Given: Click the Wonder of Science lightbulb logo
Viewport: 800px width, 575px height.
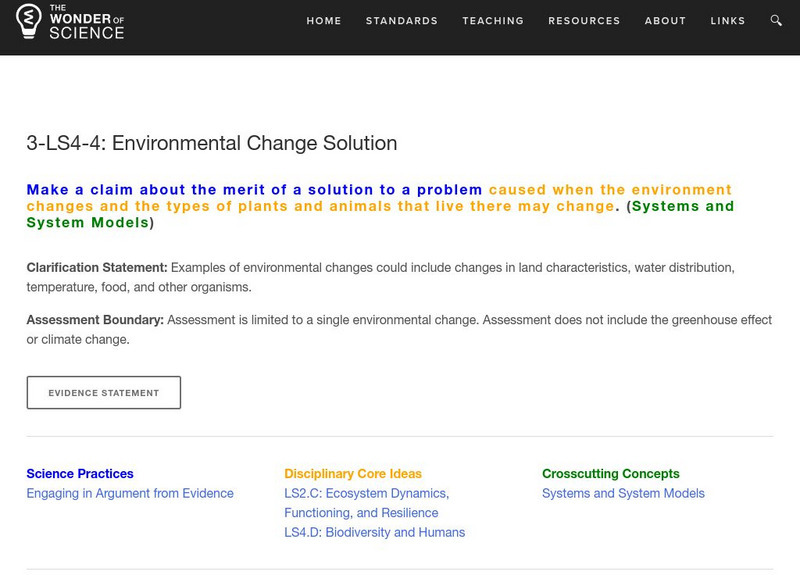Looking at the screenshot, I should click(27, 21).
